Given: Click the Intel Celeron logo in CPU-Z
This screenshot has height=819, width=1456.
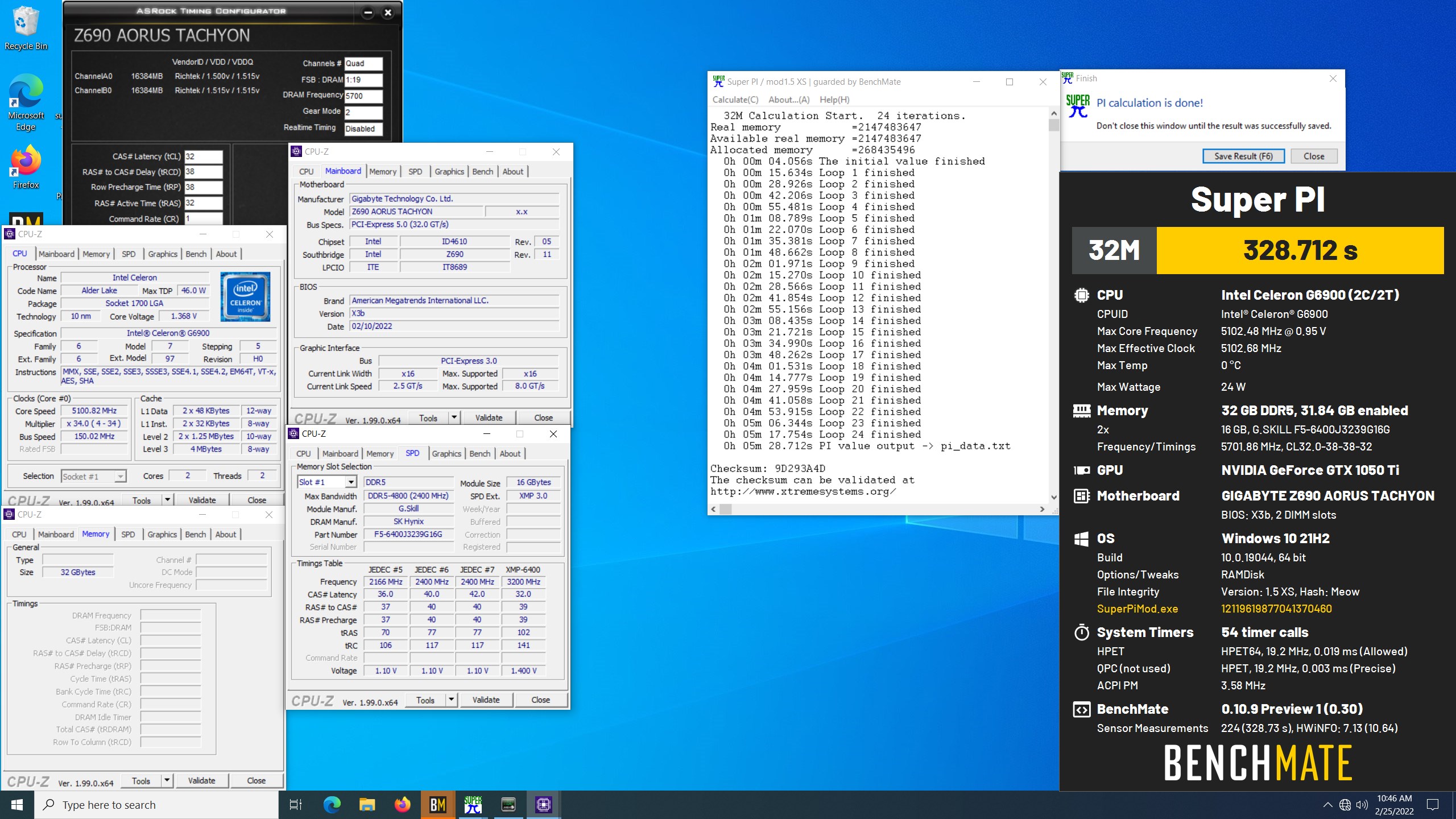Looking at the screenshot, I should coord(245,297).
